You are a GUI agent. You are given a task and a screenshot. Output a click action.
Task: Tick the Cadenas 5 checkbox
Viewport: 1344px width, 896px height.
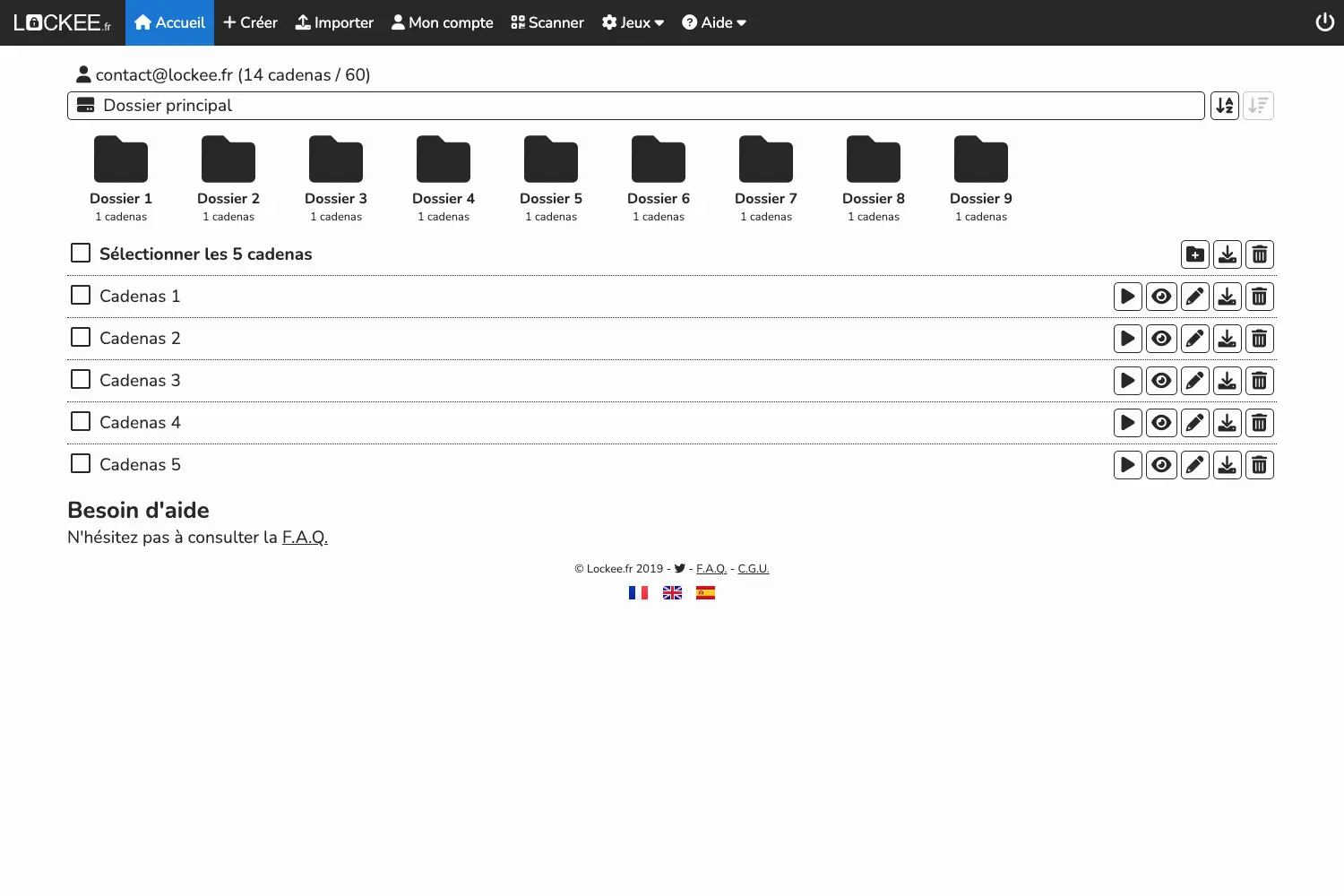click(81, 463)
